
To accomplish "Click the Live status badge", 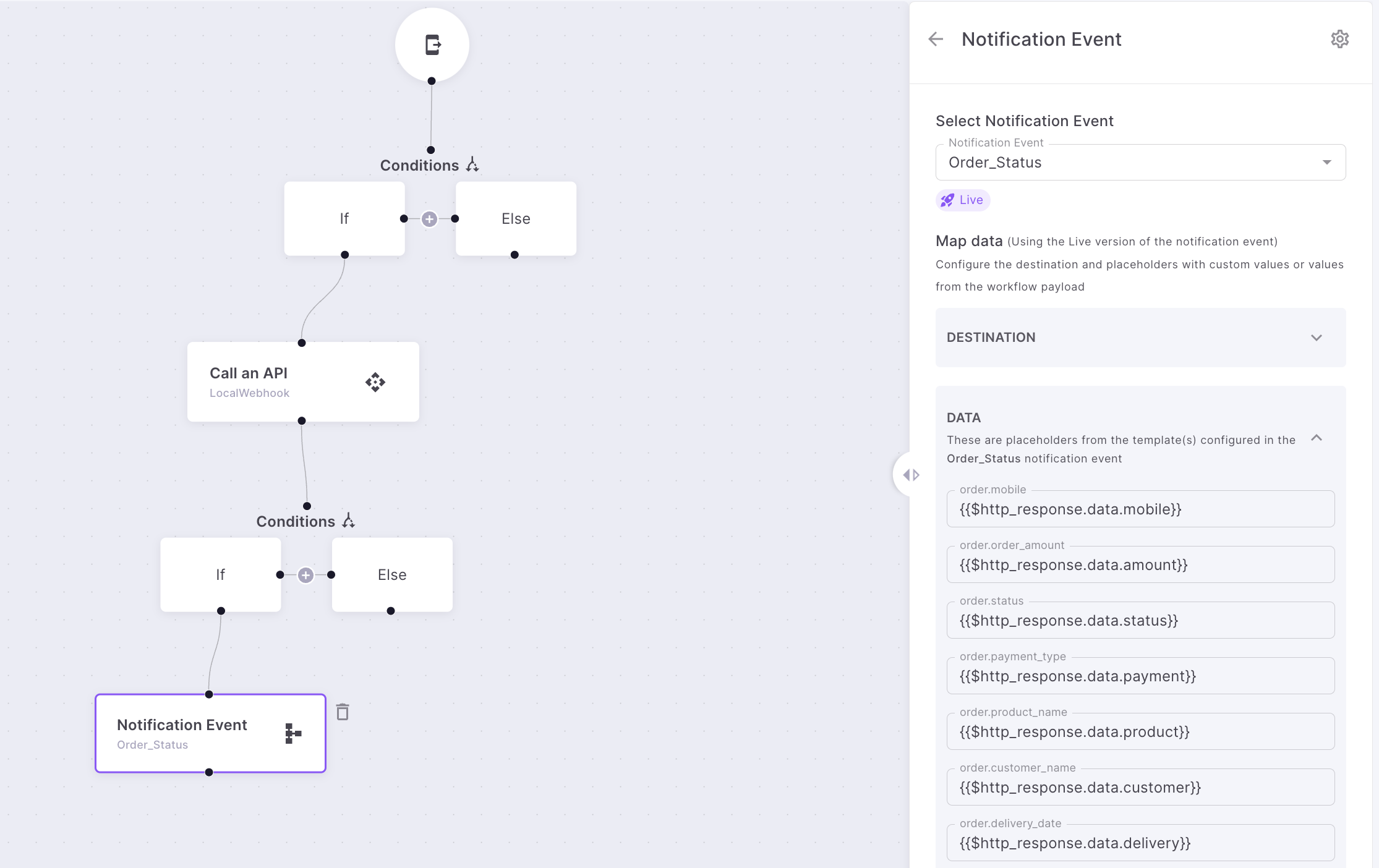I will [x=962, y=200].
